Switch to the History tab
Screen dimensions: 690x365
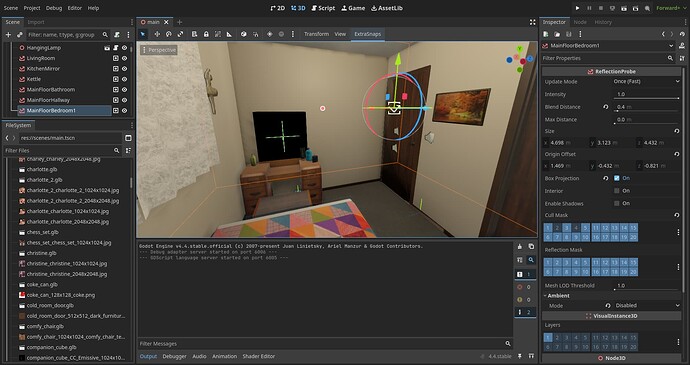(603, 22)
